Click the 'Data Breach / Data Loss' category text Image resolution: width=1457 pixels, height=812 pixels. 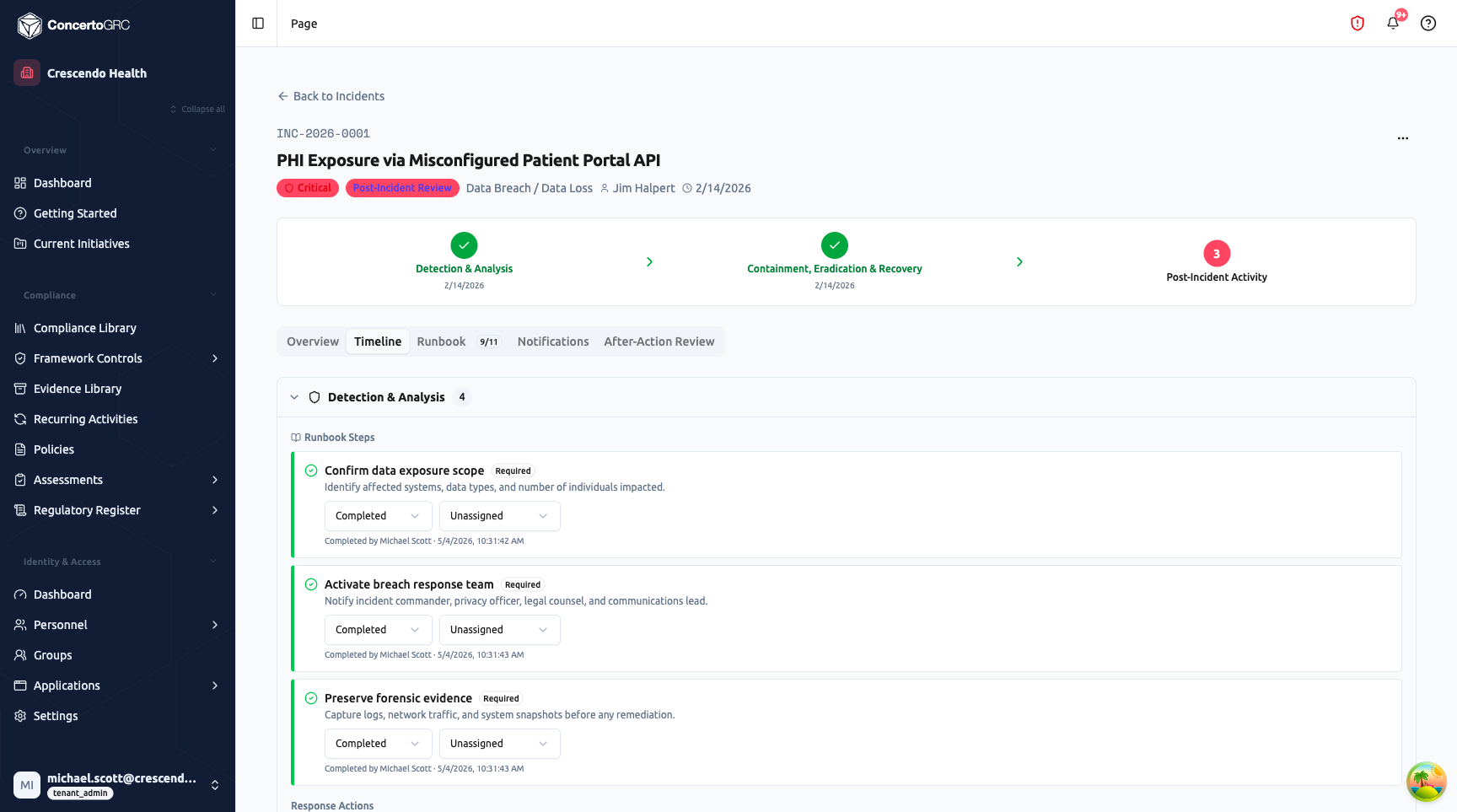pos(530,188)
